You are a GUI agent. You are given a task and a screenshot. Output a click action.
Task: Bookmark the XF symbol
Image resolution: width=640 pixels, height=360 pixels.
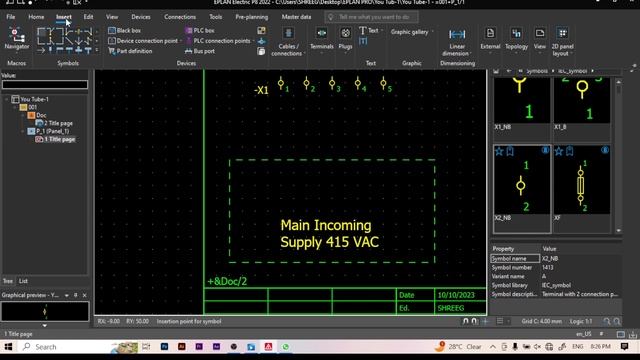570,151
